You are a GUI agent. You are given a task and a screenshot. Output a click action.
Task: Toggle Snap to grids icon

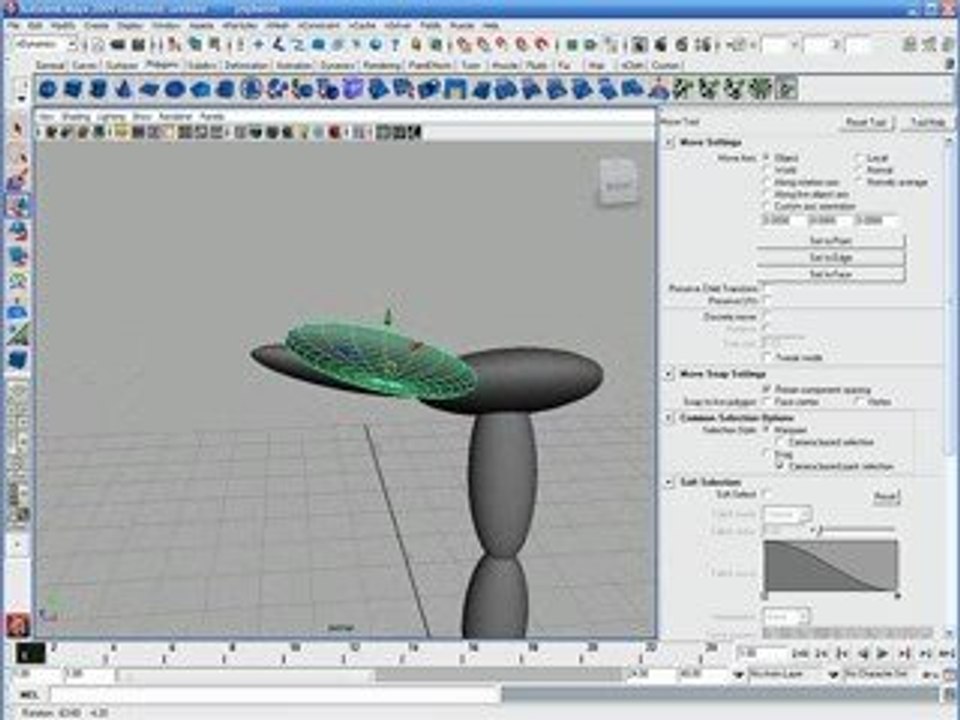(465, 44)
